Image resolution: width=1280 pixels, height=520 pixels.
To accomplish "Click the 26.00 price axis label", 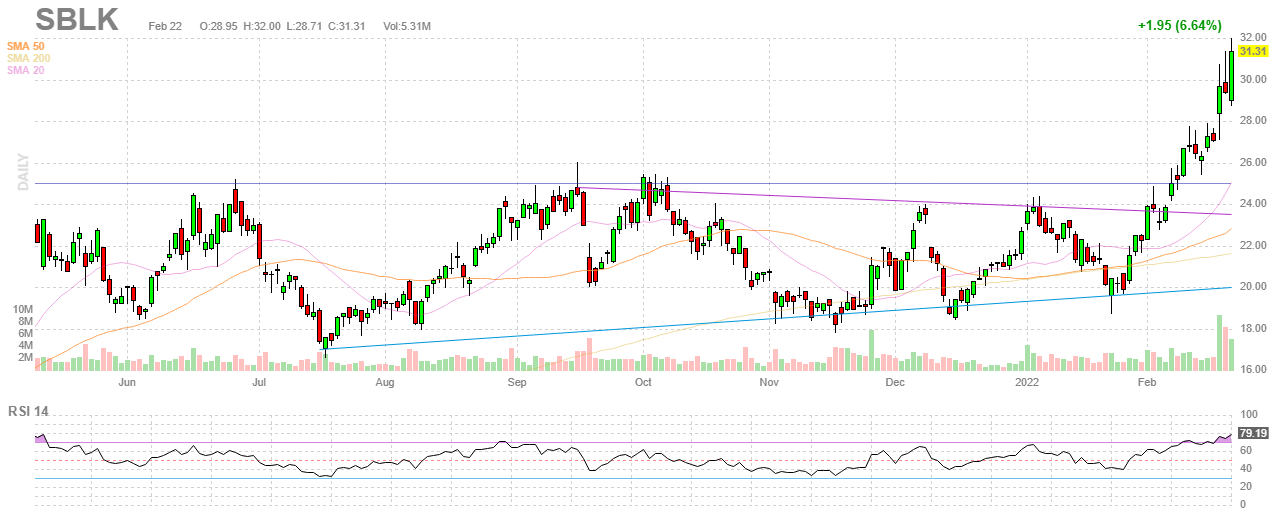I will coord(1254,162).
